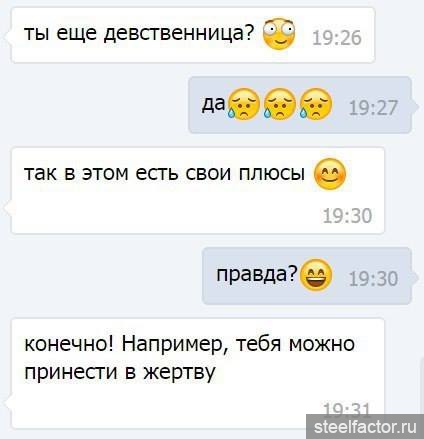Select the message 'ты еще девственница?'
Viewport: 424px width, 439px height.
click(x=193, y=35)
